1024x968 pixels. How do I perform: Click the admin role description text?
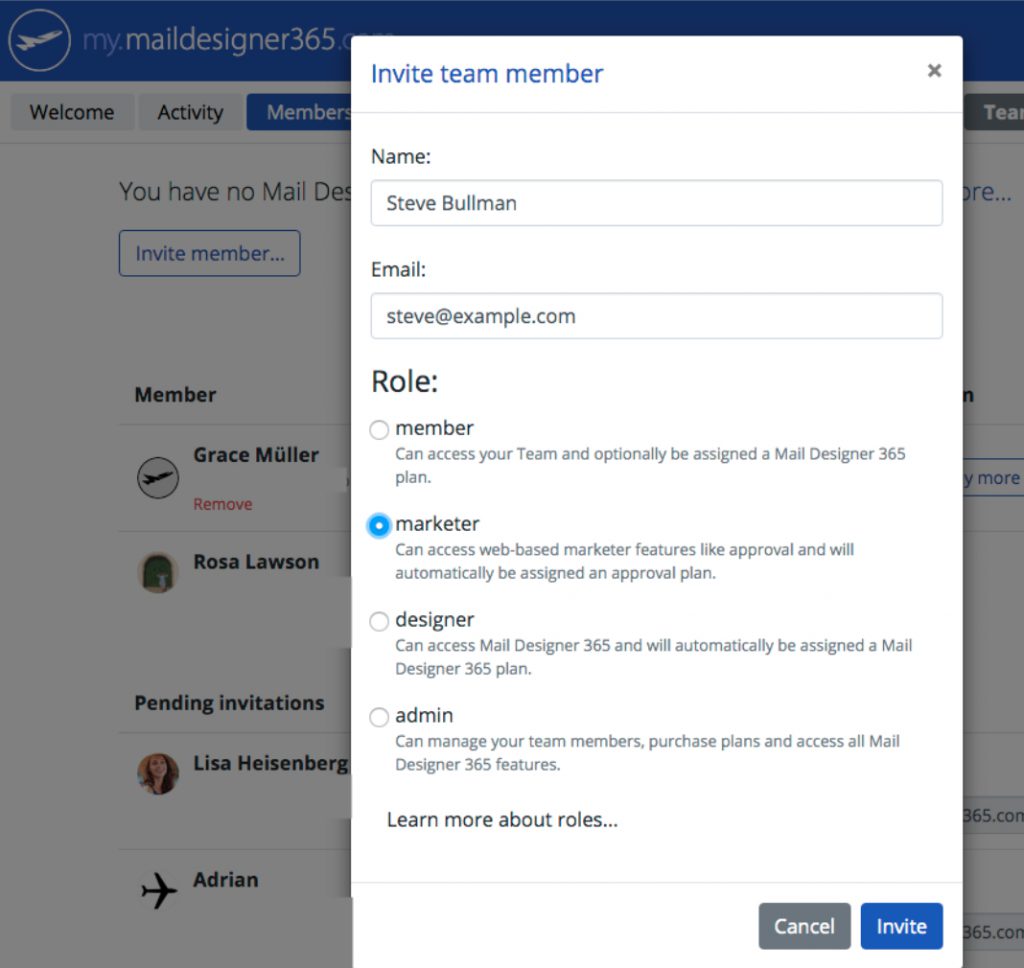click(x=647, y=752)
